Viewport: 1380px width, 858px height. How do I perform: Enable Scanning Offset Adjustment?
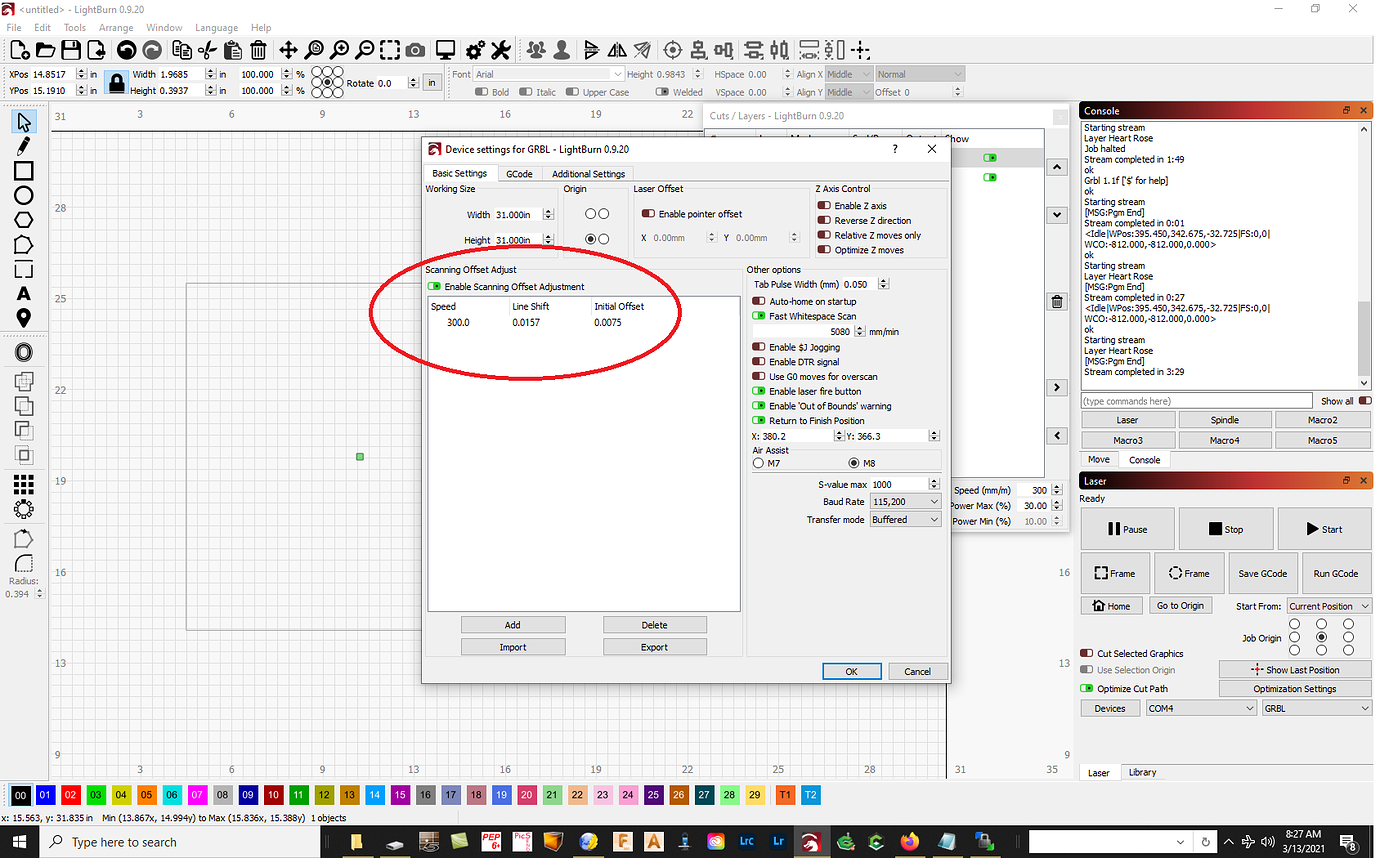432,285
